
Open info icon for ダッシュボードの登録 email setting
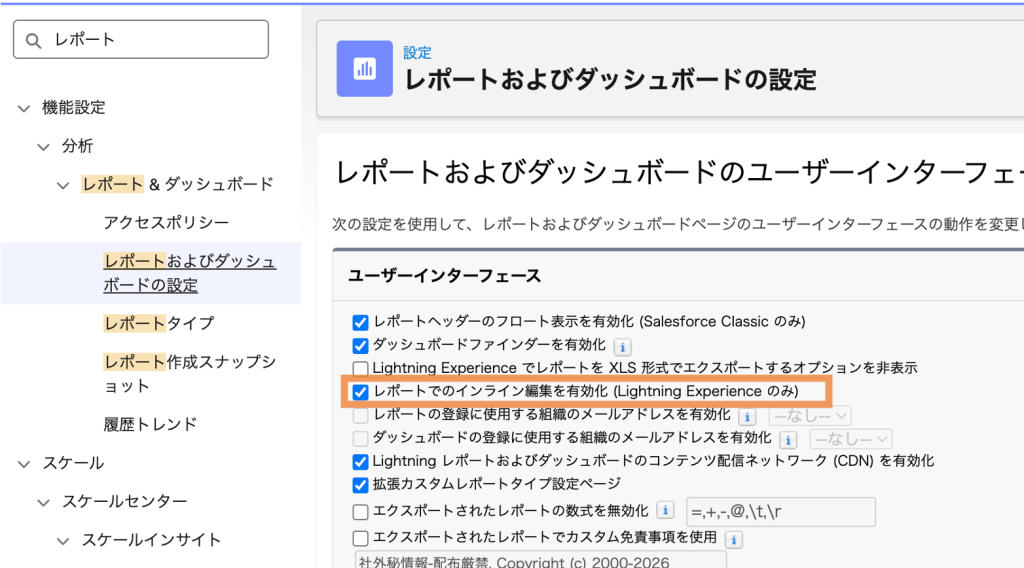coord(788,439)
